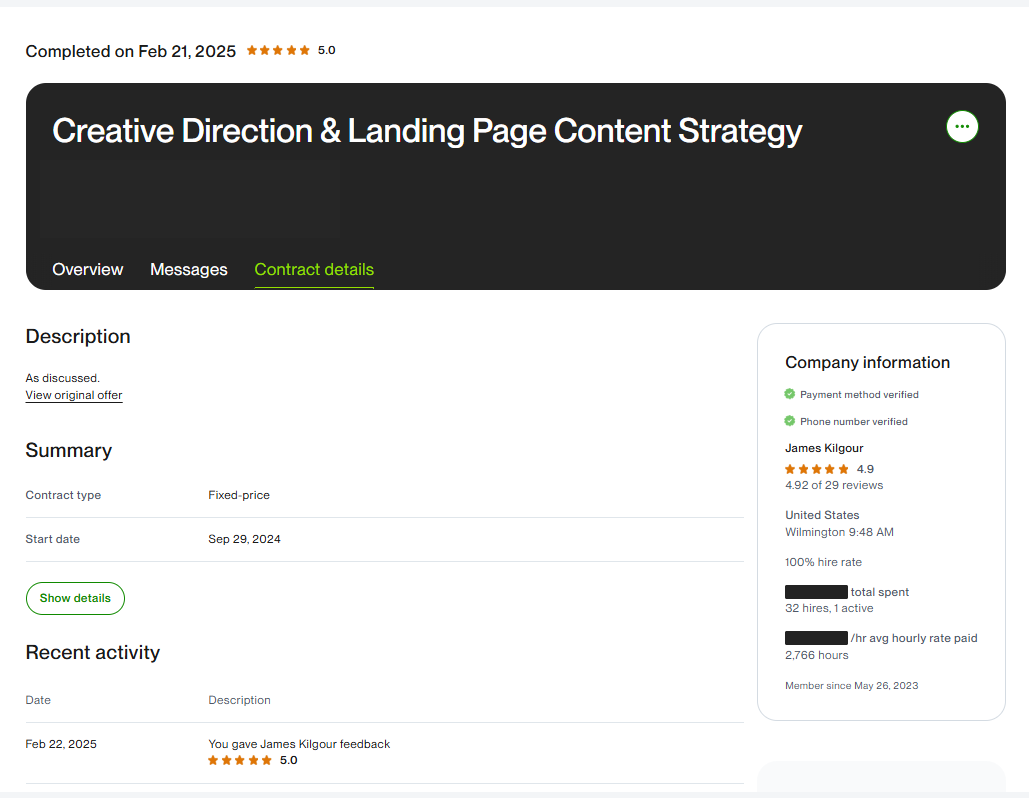Viewport: 1029px width, 798px height.
Task: Click the phone number verified checkmark icon
Action: click(x=789, y=421)
